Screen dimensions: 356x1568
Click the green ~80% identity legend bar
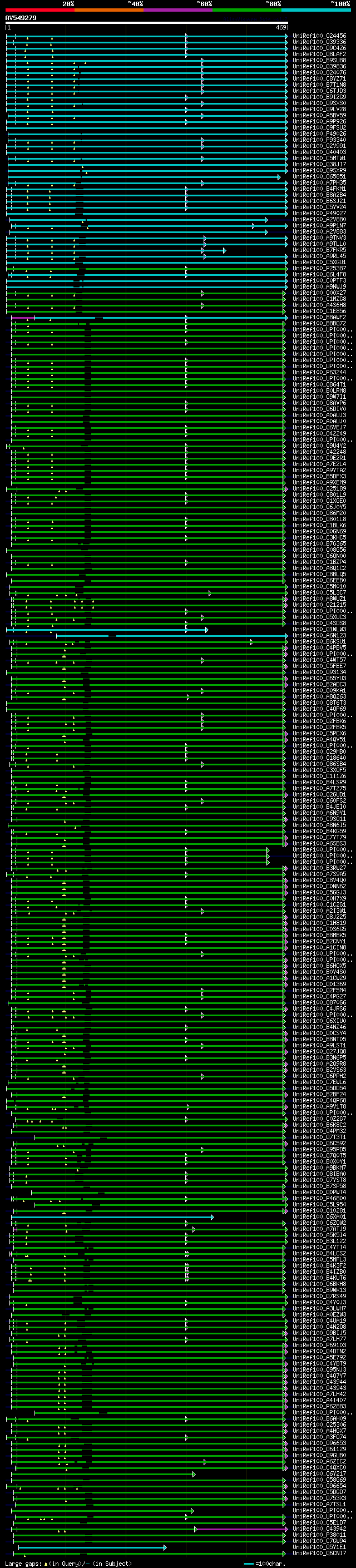click(247, 10)
